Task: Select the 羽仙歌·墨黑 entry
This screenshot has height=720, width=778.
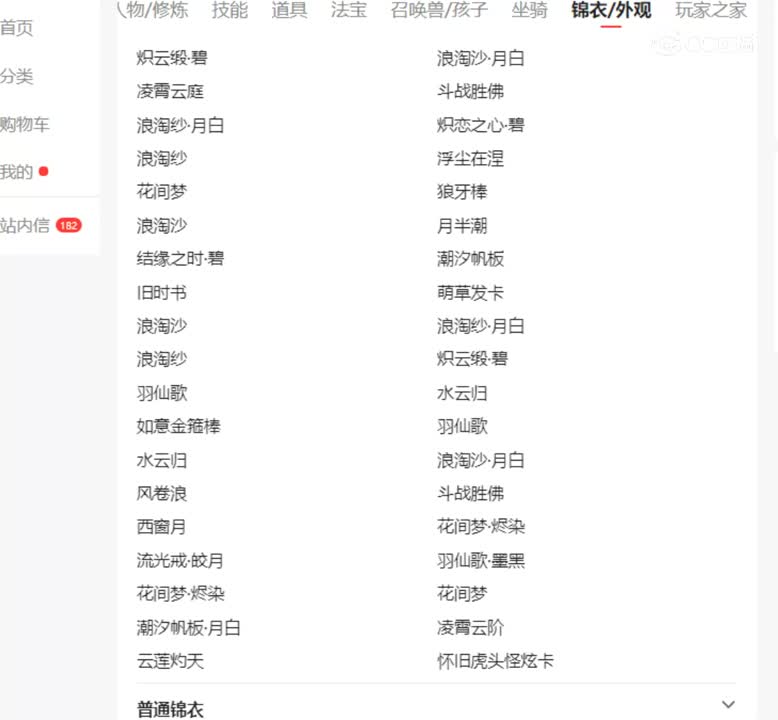Action: tap(481, 560)
